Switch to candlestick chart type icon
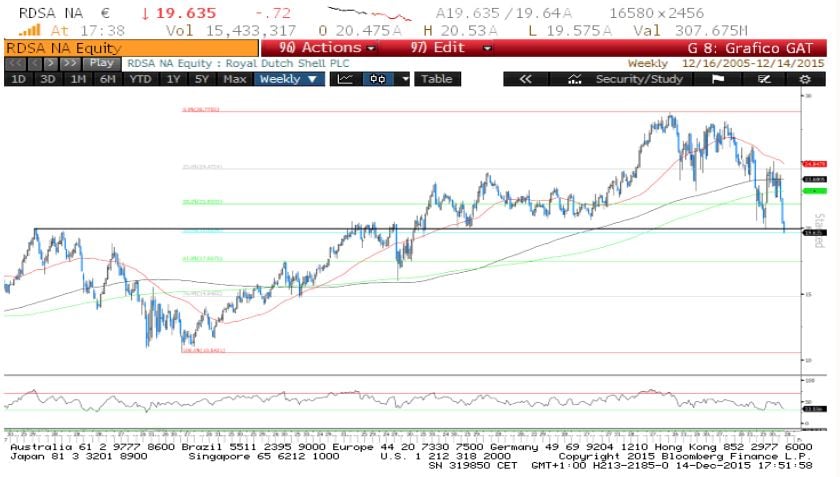 click(x=378, y=79)
